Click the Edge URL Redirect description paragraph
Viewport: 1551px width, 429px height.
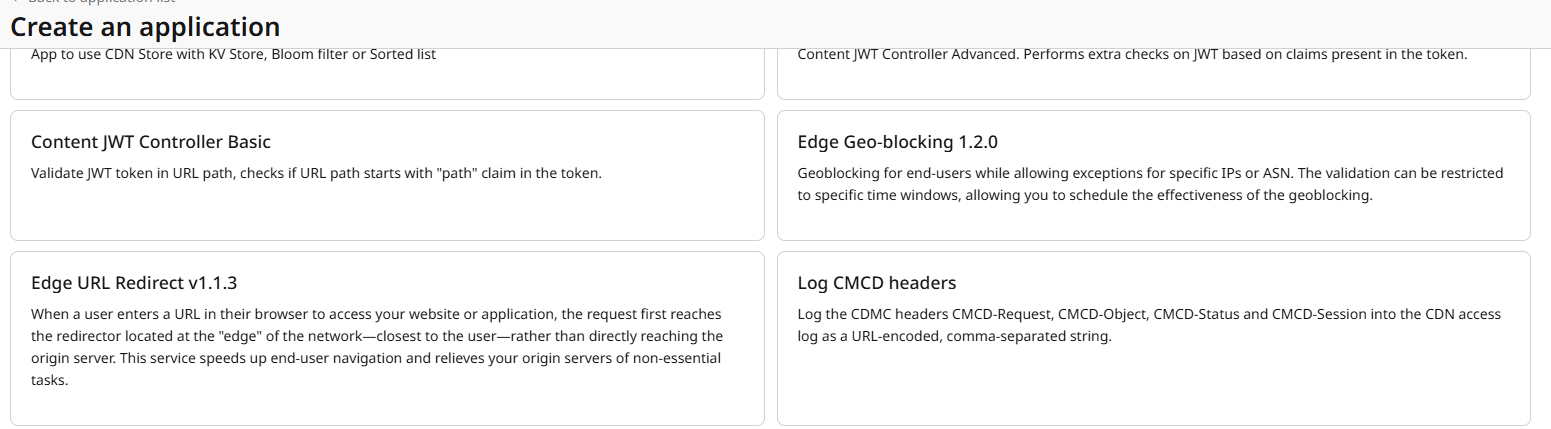[376, 347]
